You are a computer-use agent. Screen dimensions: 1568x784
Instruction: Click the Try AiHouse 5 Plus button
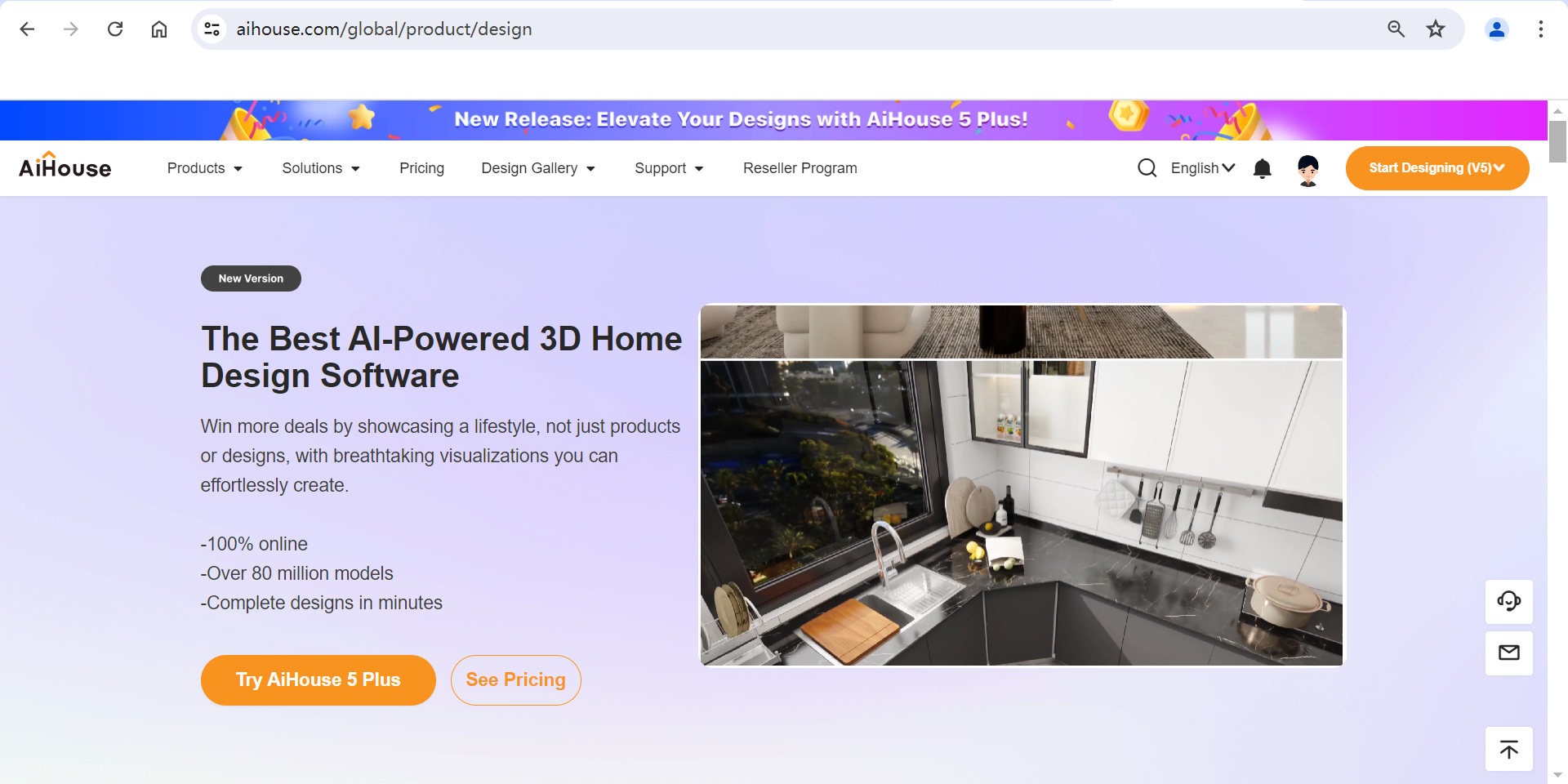[x=318, y=680]
